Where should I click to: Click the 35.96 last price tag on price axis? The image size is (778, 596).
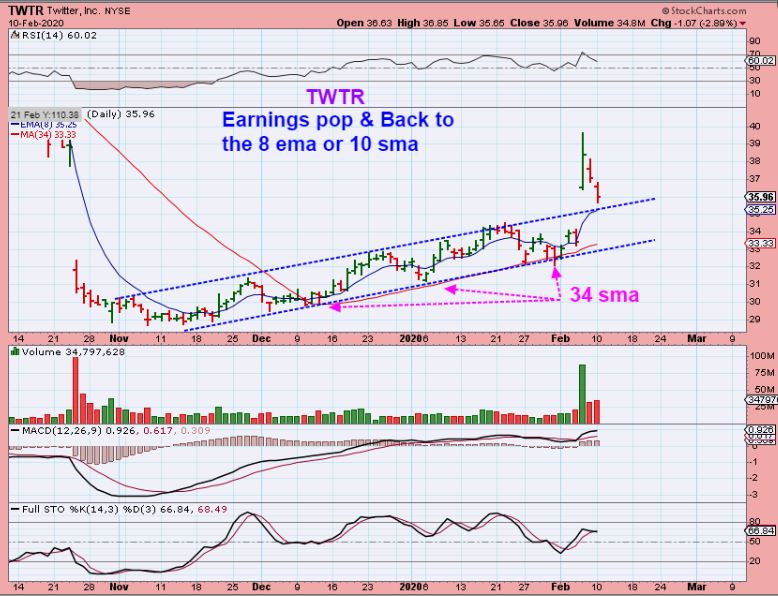(761, 197)
